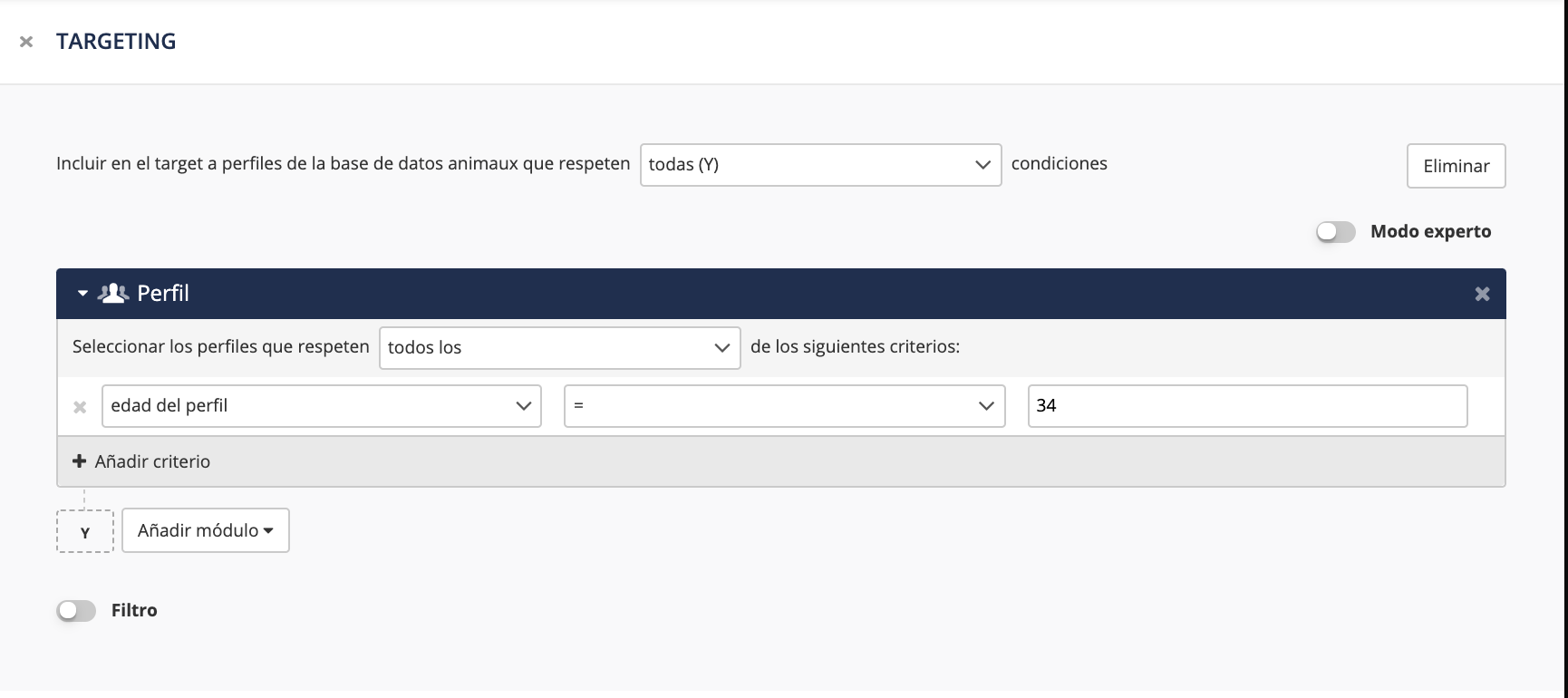Click the text de los siguientes criterios

[x=855, y=347]
